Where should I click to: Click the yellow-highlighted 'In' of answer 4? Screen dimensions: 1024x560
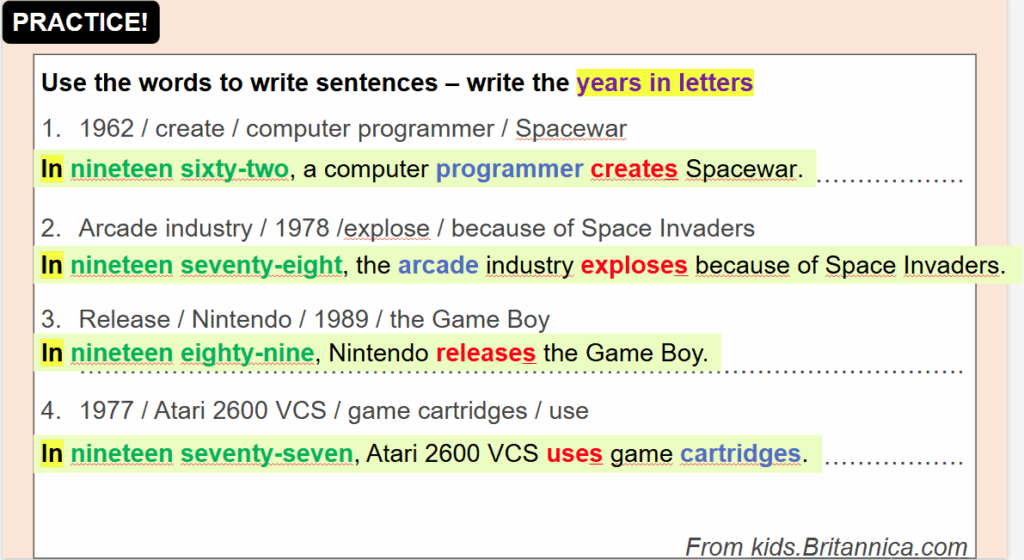52,454
